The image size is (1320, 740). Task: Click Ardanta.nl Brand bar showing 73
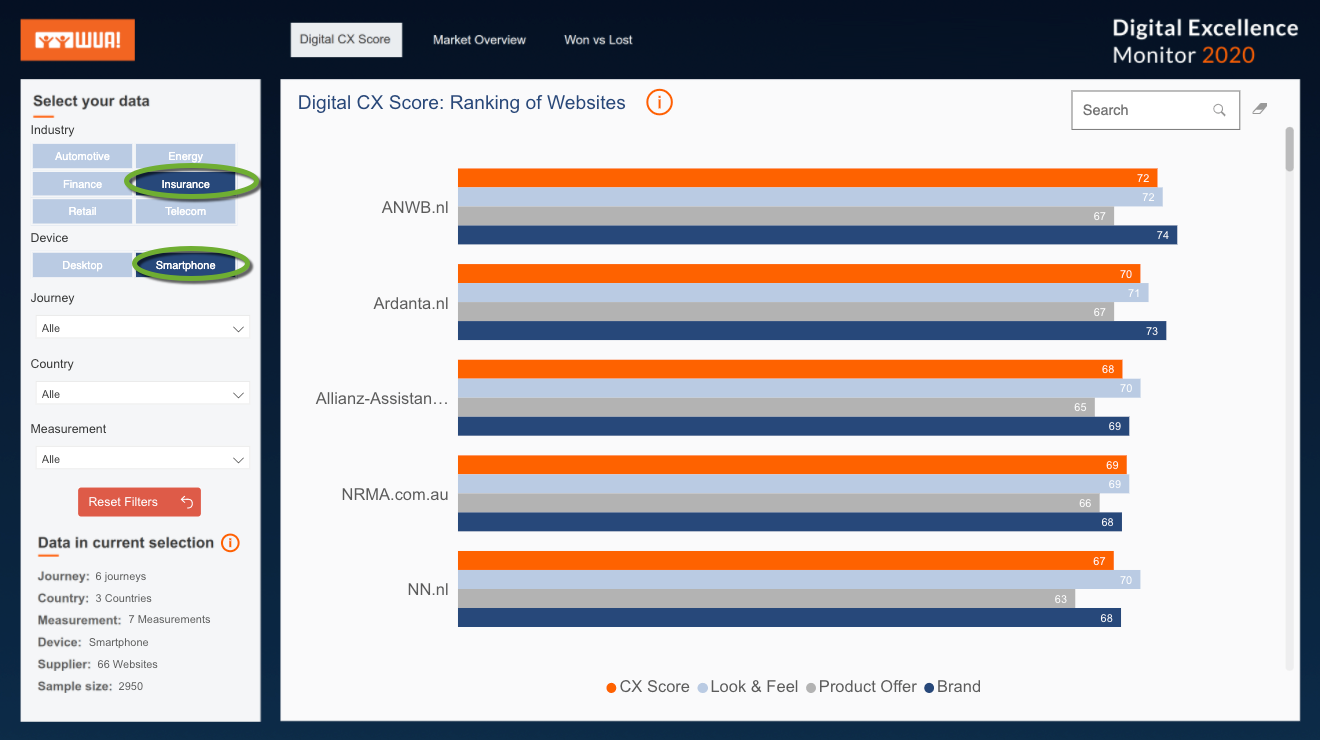812,331
